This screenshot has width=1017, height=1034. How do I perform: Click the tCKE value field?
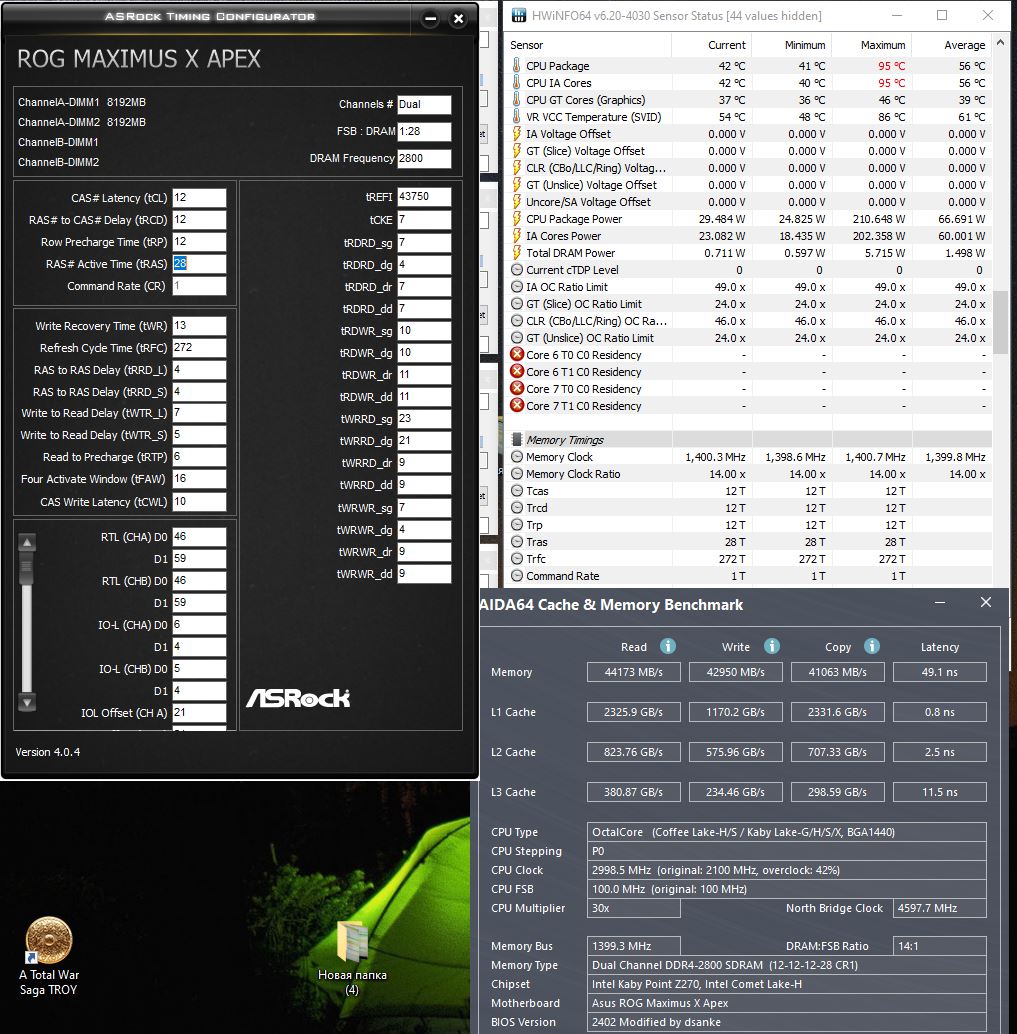(x=424, y=220)
